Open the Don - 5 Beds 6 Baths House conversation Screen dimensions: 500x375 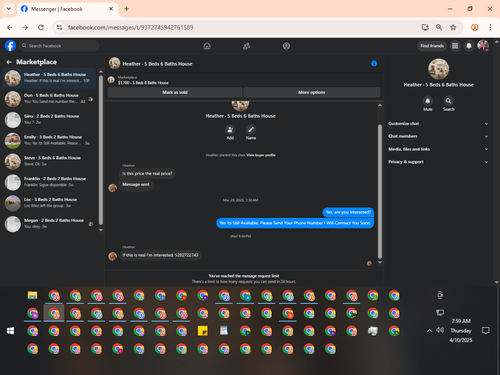49,99
